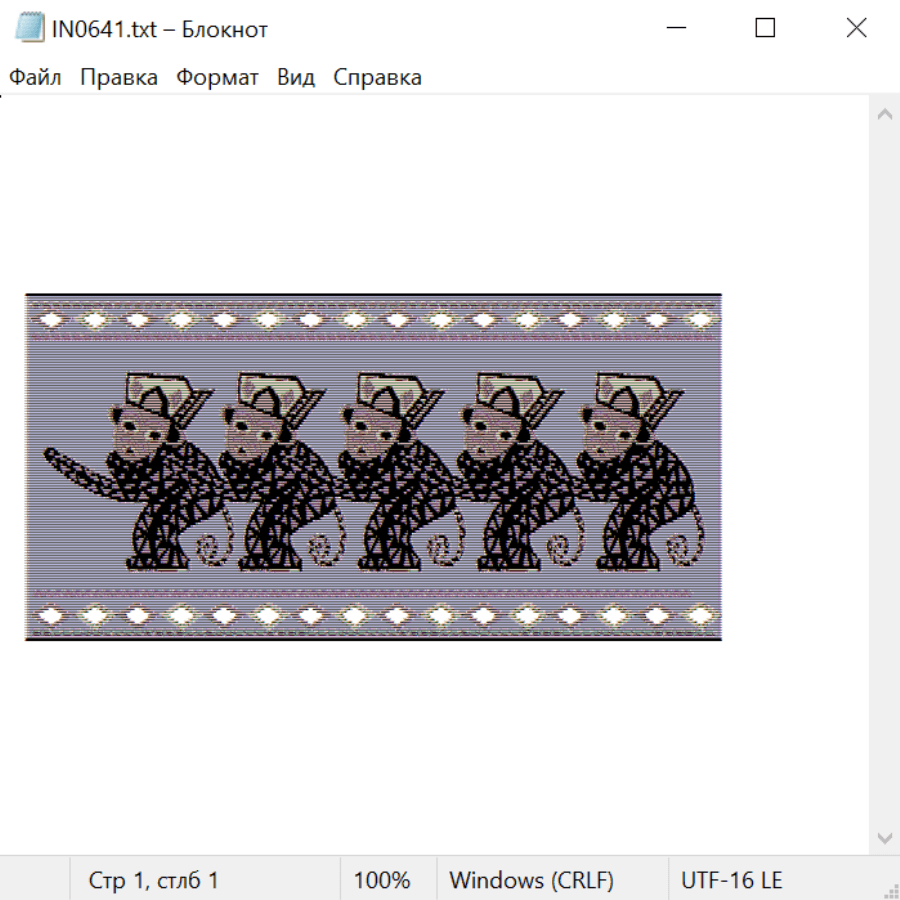Image resolution: width=900 pixels, height=900 pixels.
Task: Open the Справка menu
Action: coord(377,78)
